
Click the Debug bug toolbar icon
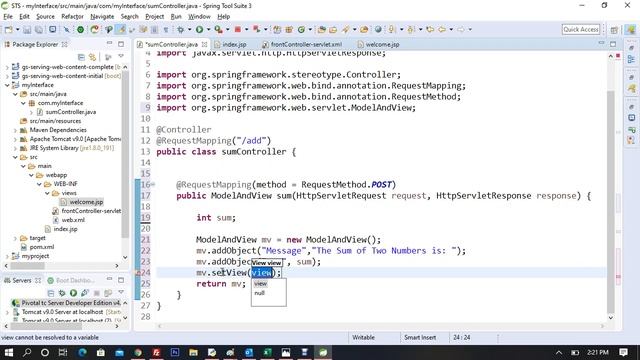[x=180, y=29]
